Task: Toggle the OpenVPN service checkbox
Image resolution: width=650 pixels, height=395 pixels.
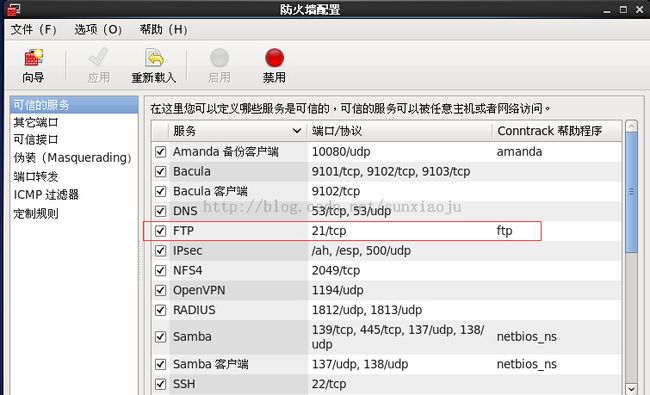Action: [160, 290]
